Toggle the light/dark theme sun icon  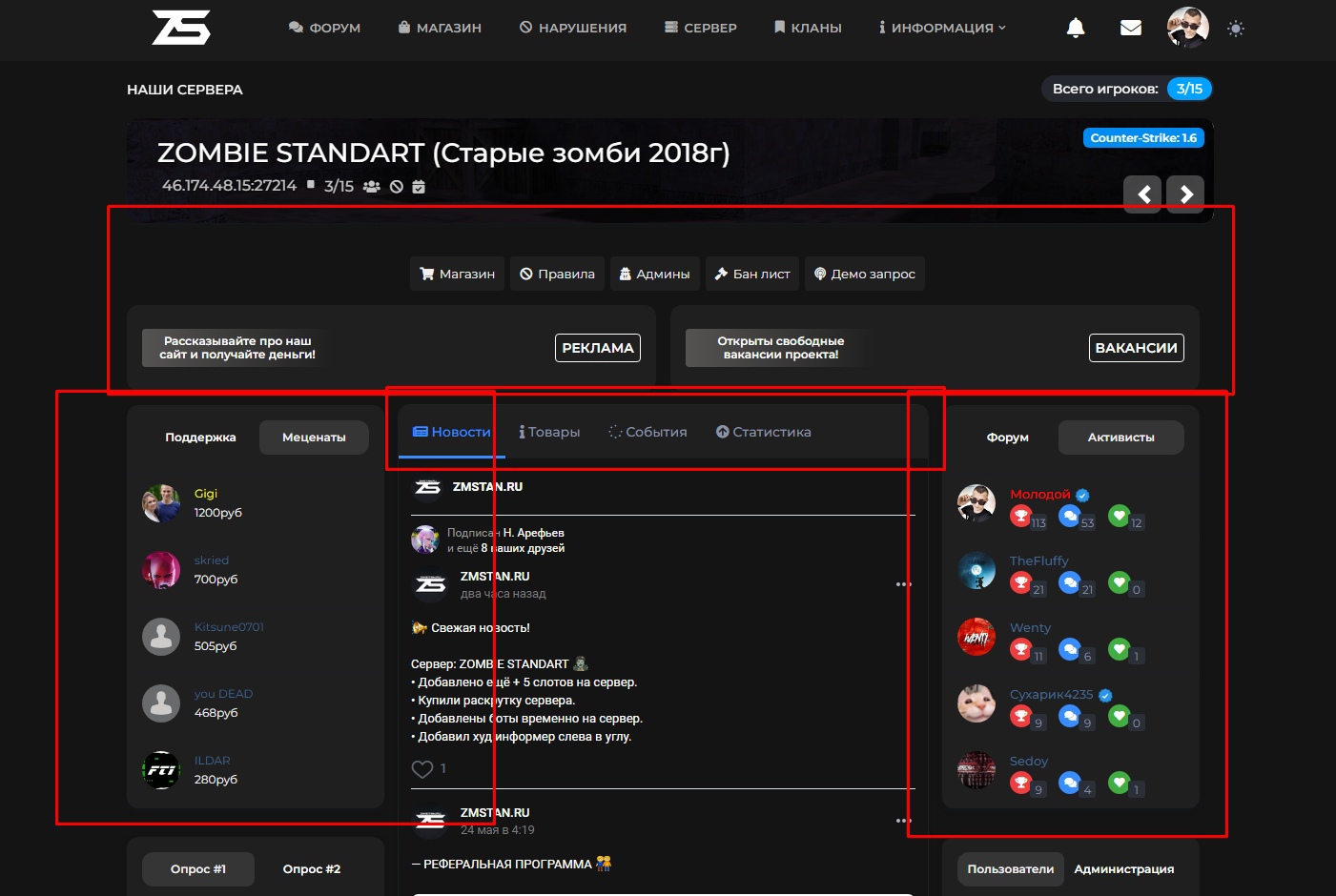pyautogui.click(x=1236, y=29)
